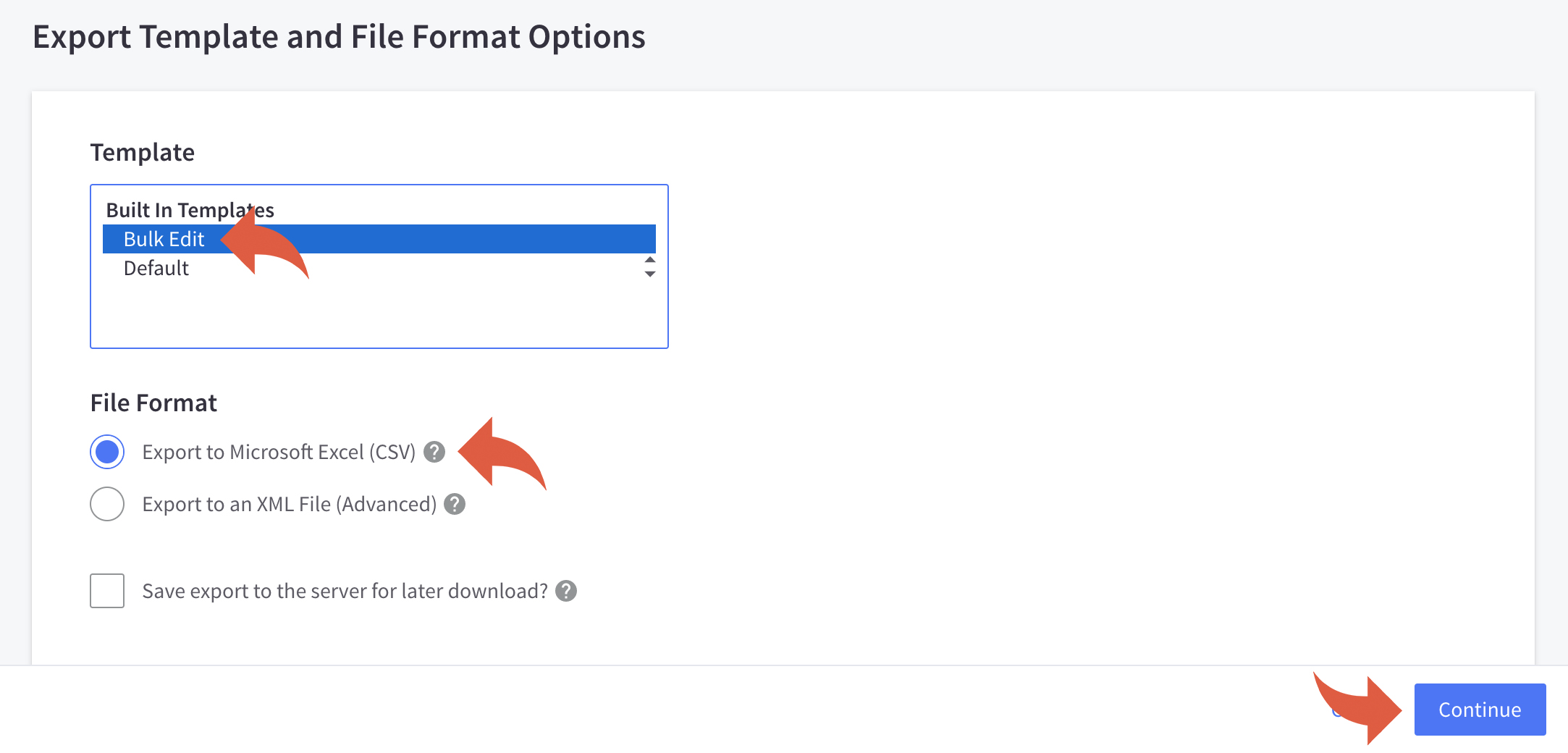Select the XML File (Advanced) radio button
Screen dimensions: 1568x753
[107, 504]
